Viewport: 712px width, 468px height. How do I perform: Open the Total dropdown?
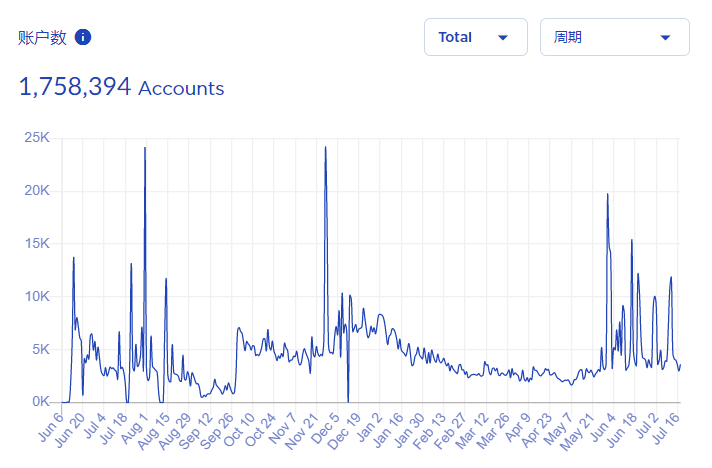(x=475, y=37)
